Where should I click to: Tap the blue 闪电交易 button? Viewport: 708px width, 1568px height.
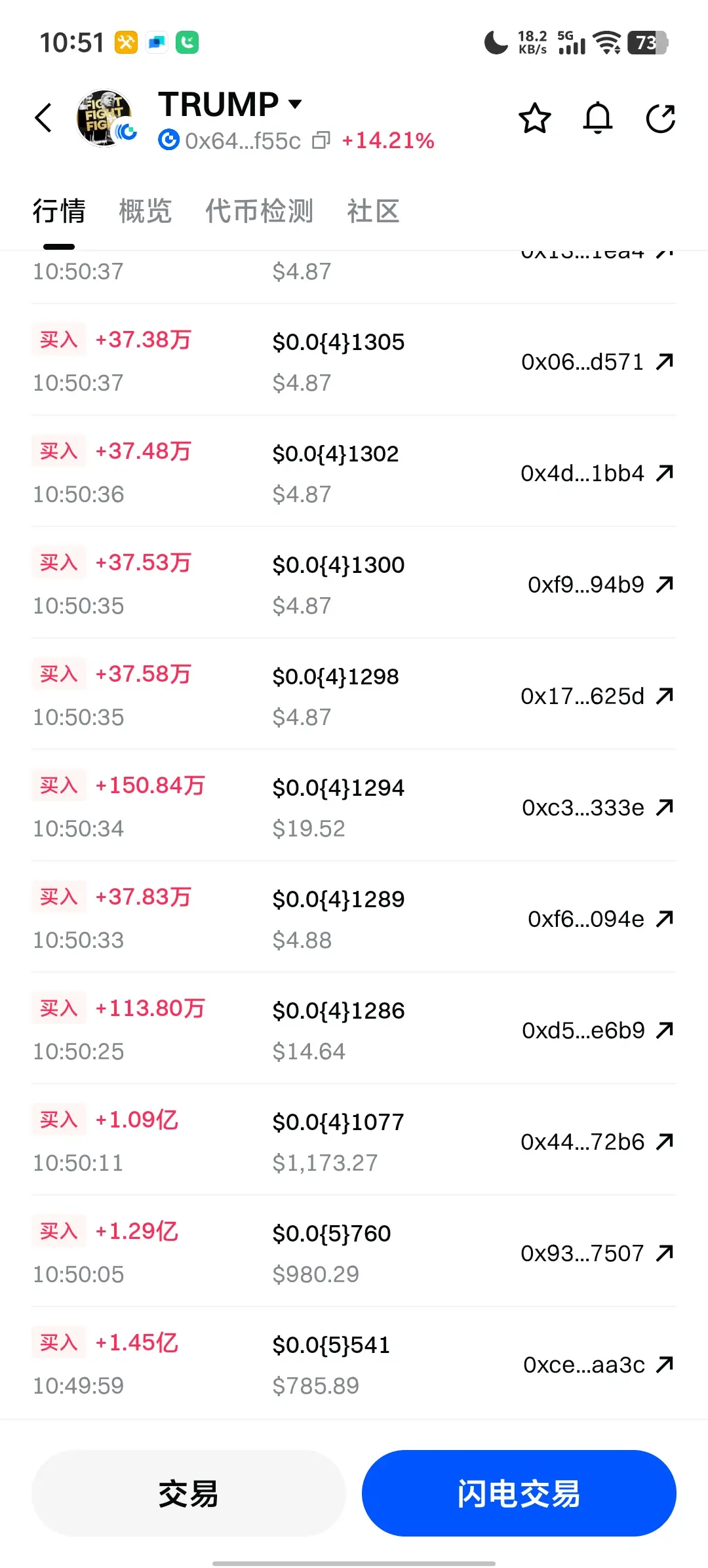519,1493
